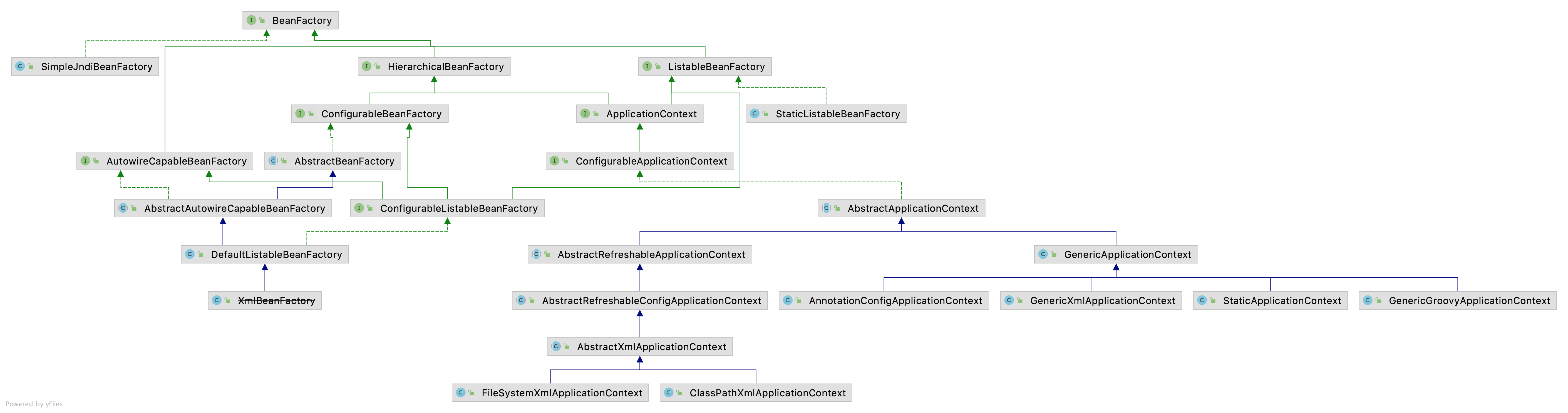Select the GenericGroovyApplicationContext node
1568x413 pixels.
1469,300
